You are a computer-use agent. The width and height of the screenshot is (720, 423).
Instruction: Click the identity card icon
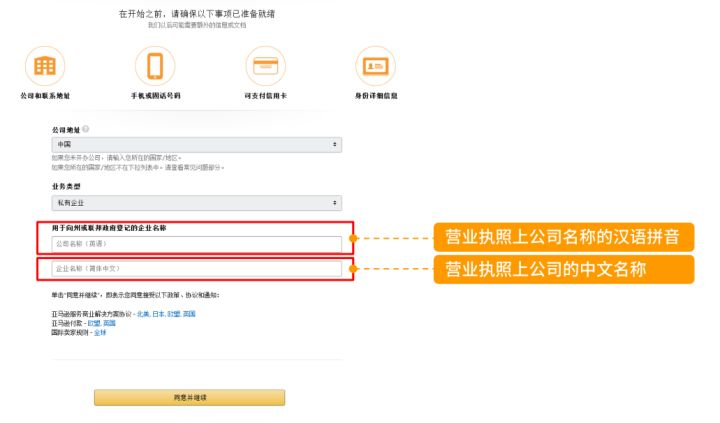(x=376, y=66)
